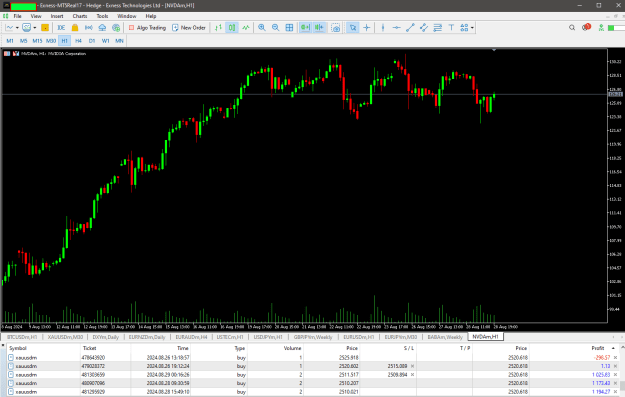Open the Help menu
The width and height of the screenshot is (625, 397).
151,16
